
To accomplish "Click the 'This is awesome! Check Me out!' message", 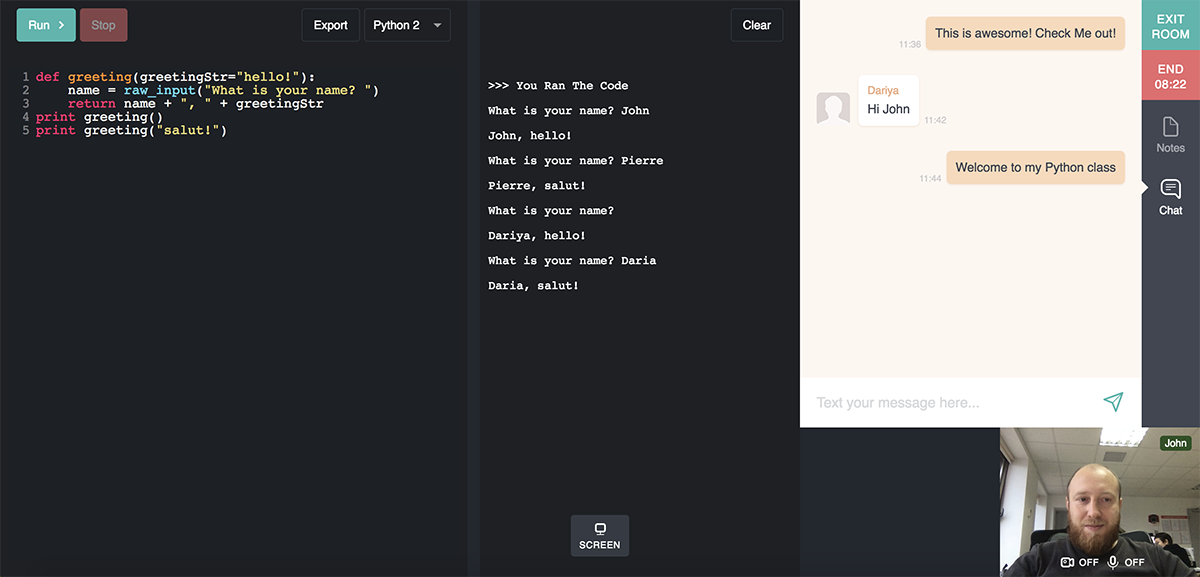I will click(1026, 33).
